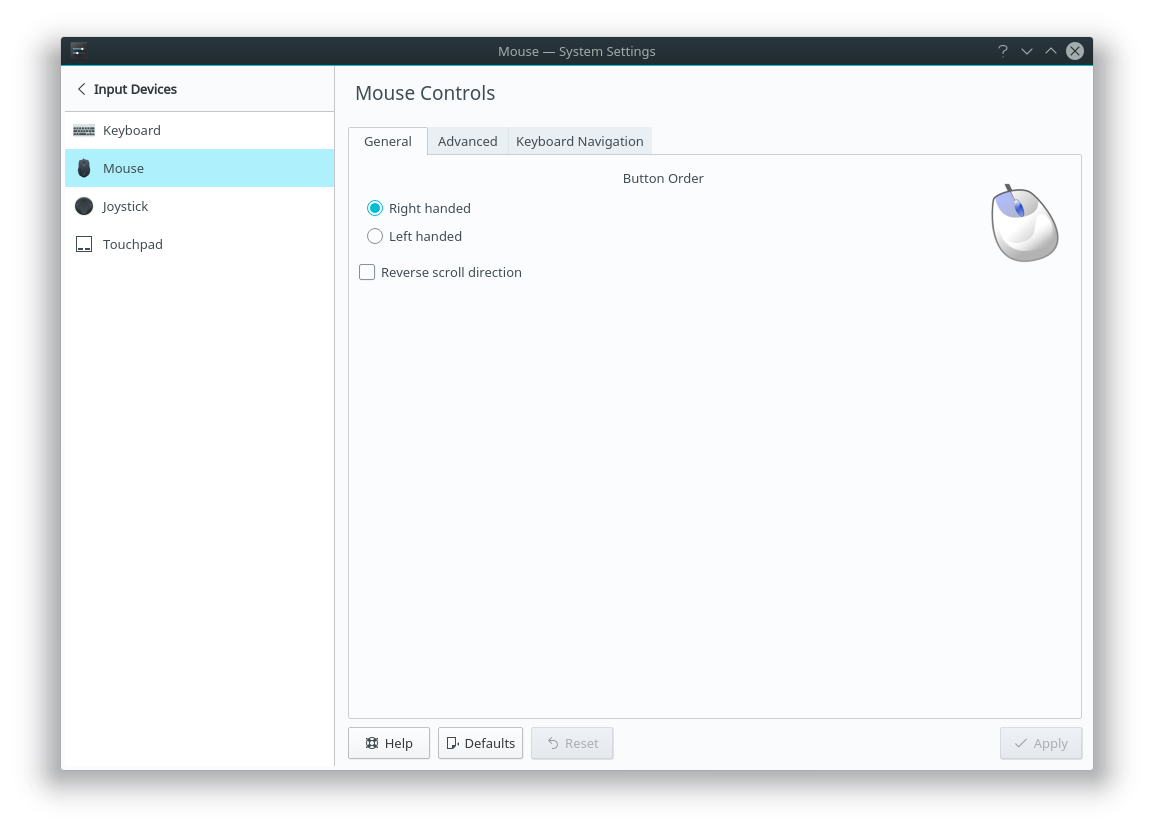Open the Keyboard Navigation tab
Image resolution: width=1154 pixels, height=831 pixels.
[579, 141]
